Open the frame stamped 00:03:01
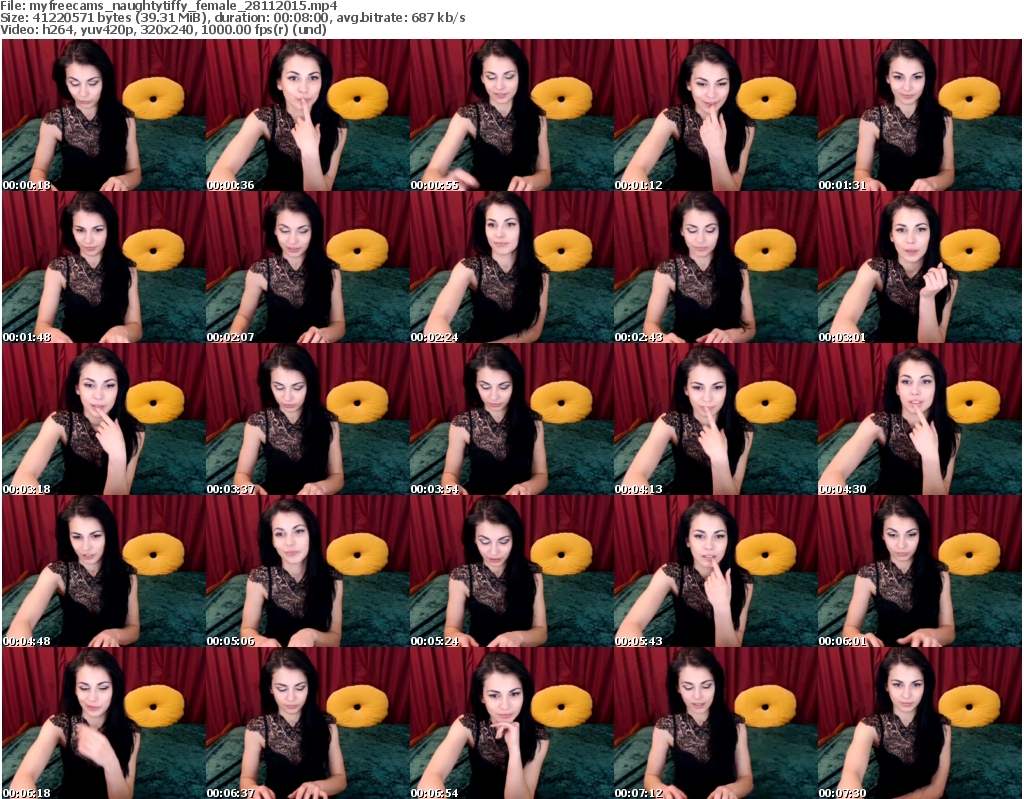The width and height of the screenshot is (1024, 799). tap(920, 267)
